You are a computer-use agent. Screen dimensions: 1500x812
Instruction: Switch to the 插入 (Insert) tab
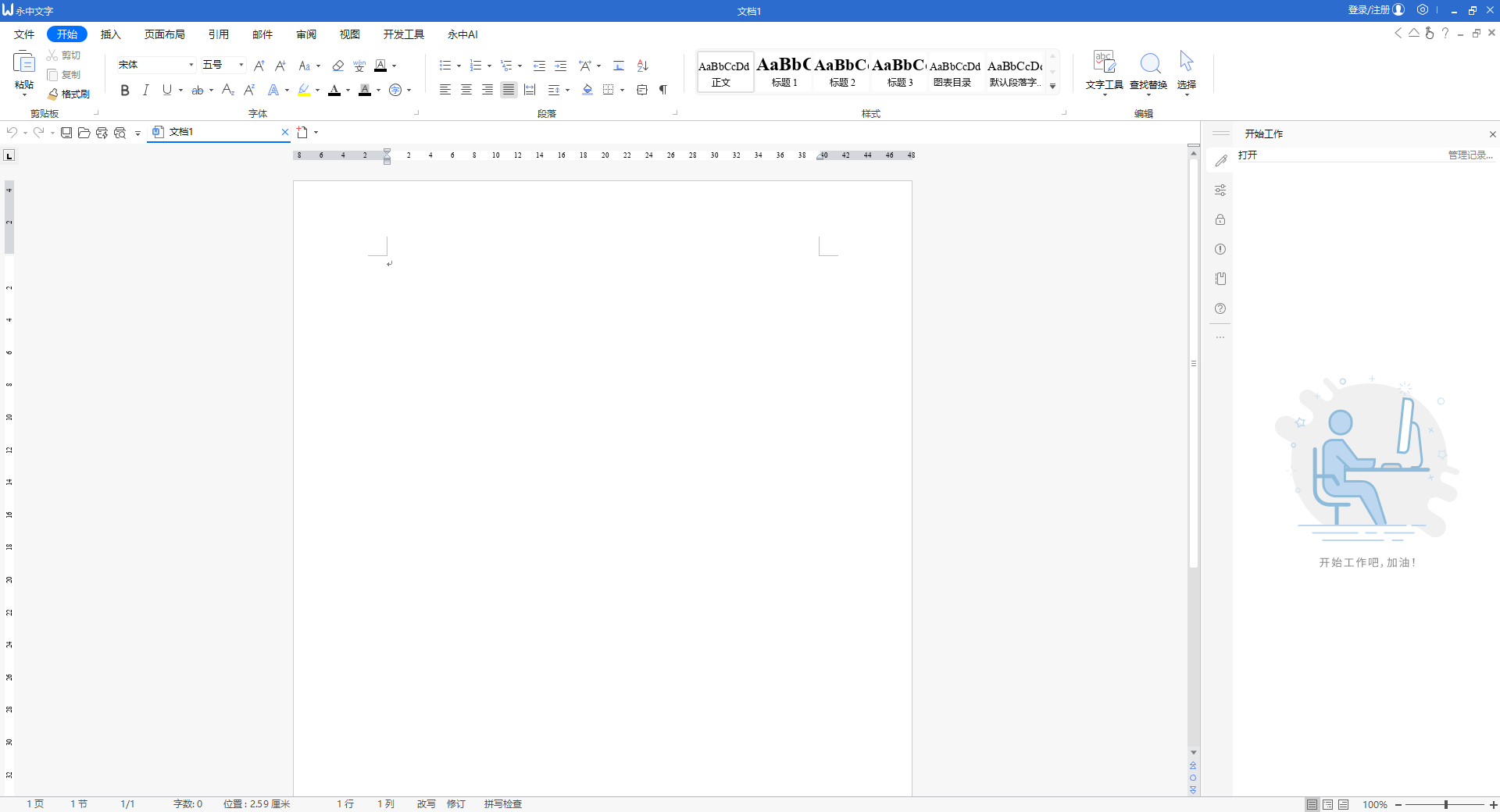click(x=111, y=34)
